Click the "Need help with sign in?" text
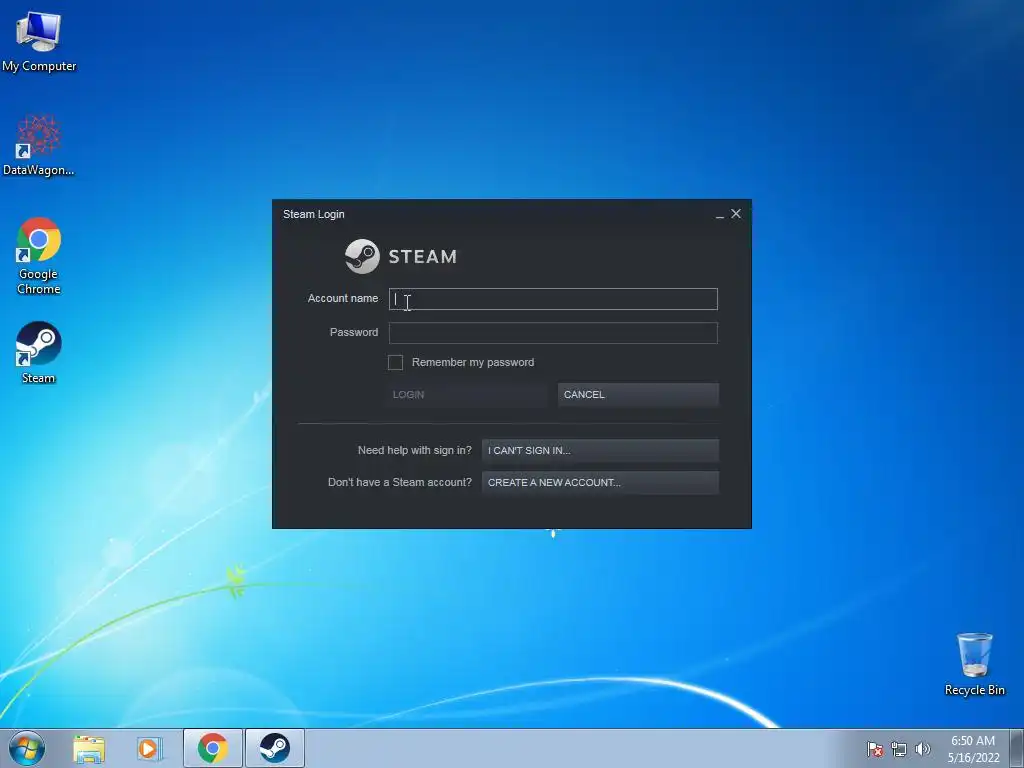Viewport: 1024px width, 768px height. [x=415, y=450]
